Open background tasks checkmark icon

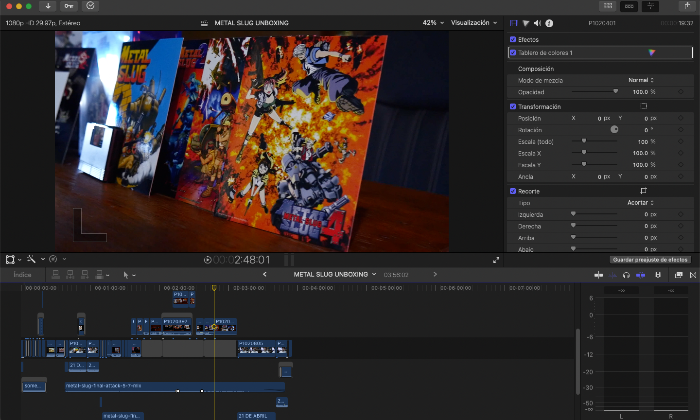click(90, 6)
